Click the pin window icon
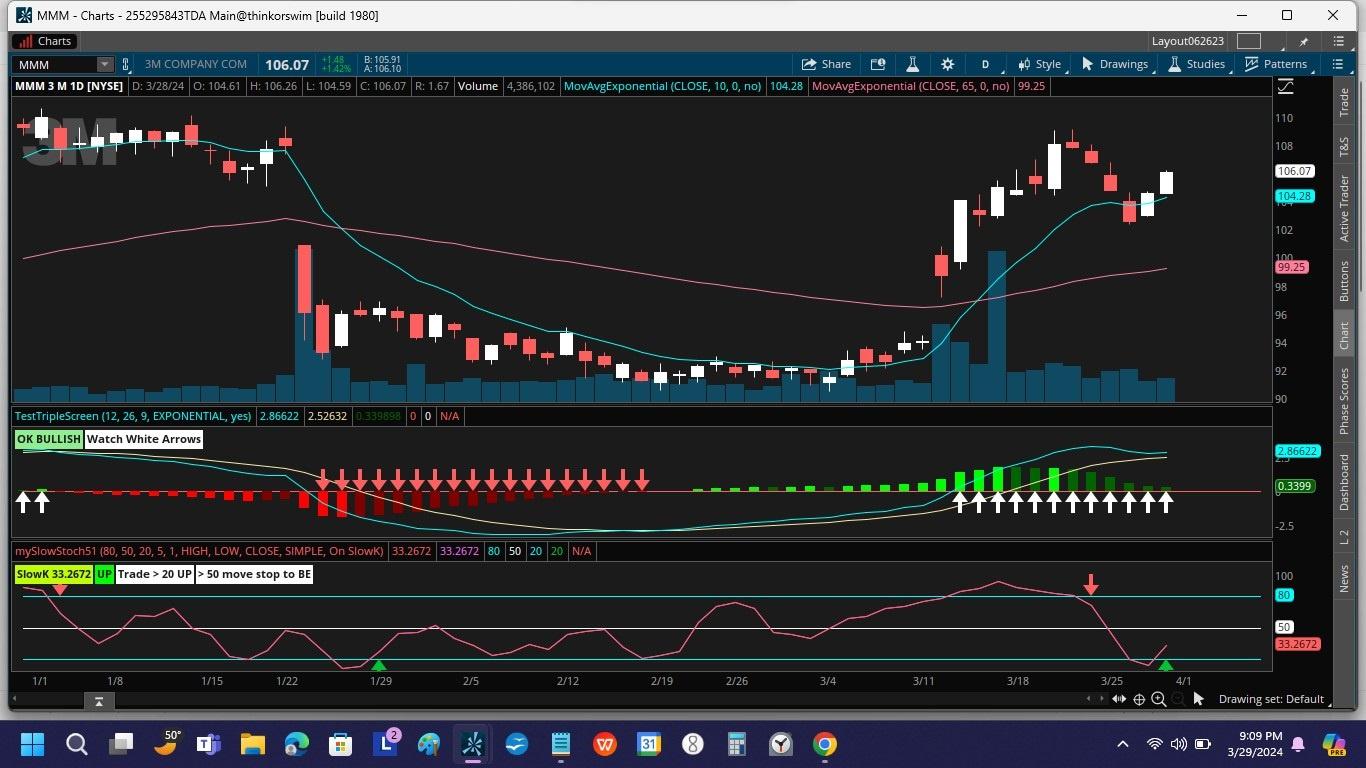The image size is (1366, 768). 1303,41
